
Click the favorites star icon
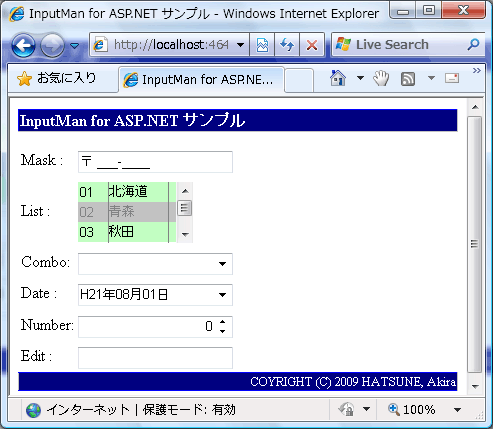coord(24,79)
